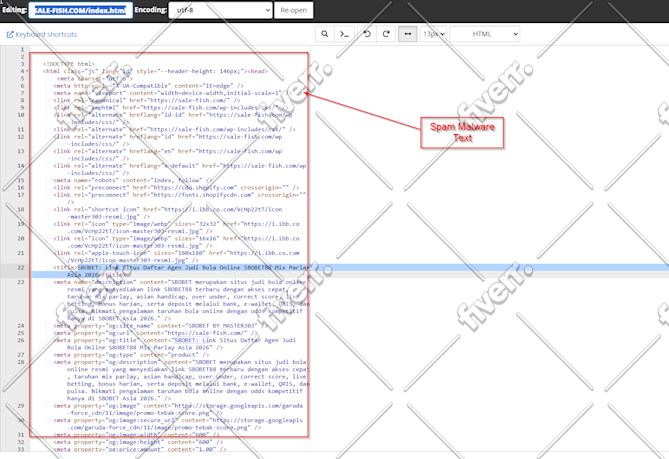Click the viewport meta tag line
The image size is (669, 459).
pyautogui.click(x=173, y=93)
